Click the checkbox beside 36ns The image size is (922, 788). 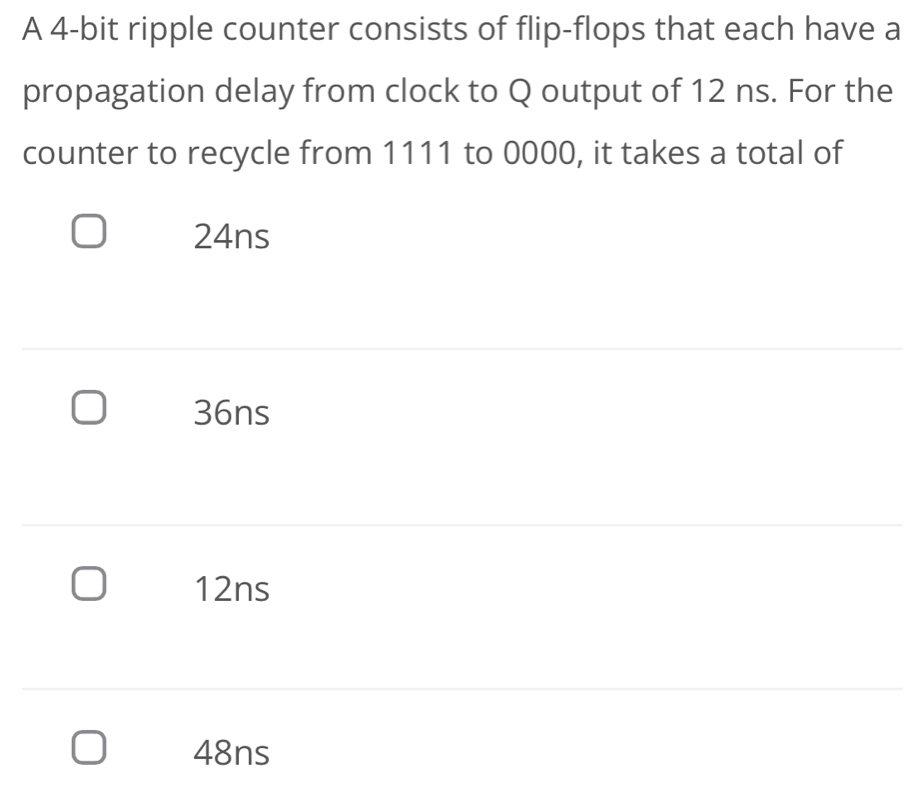[91, 408]
